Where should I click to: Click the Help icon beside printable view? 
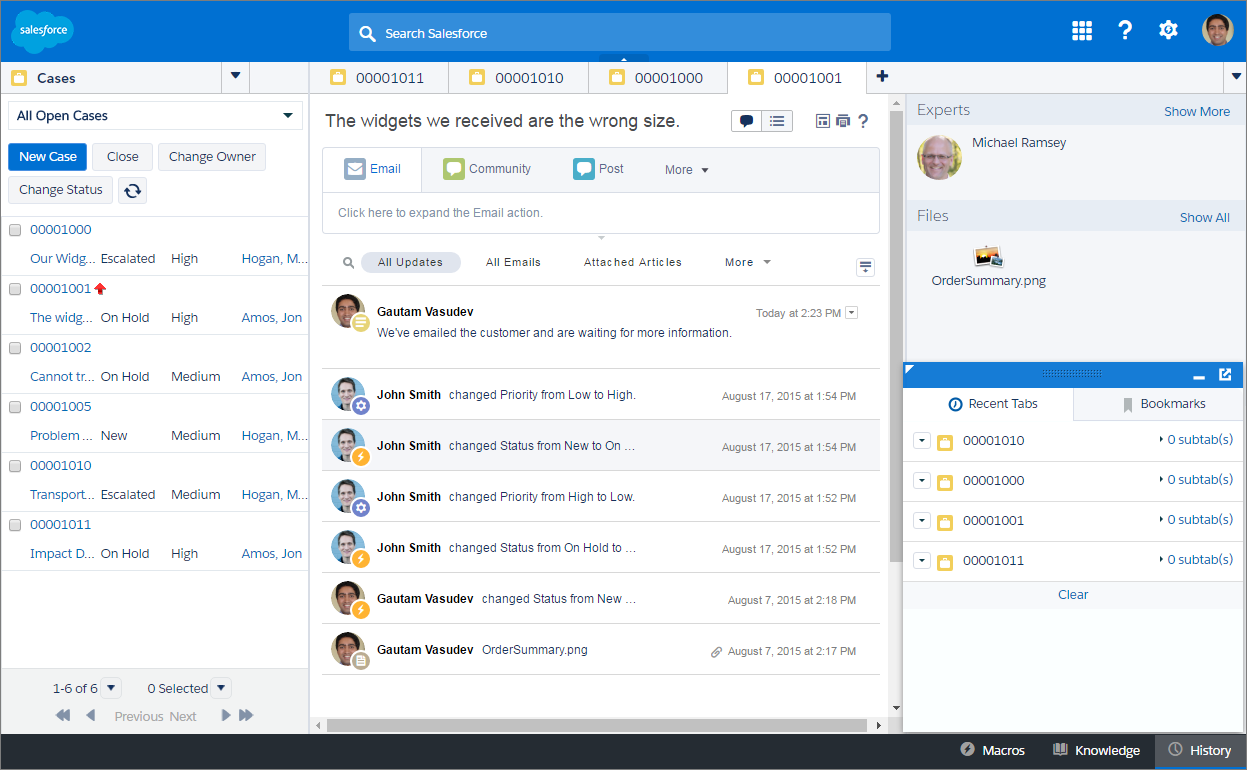point(864,120)
